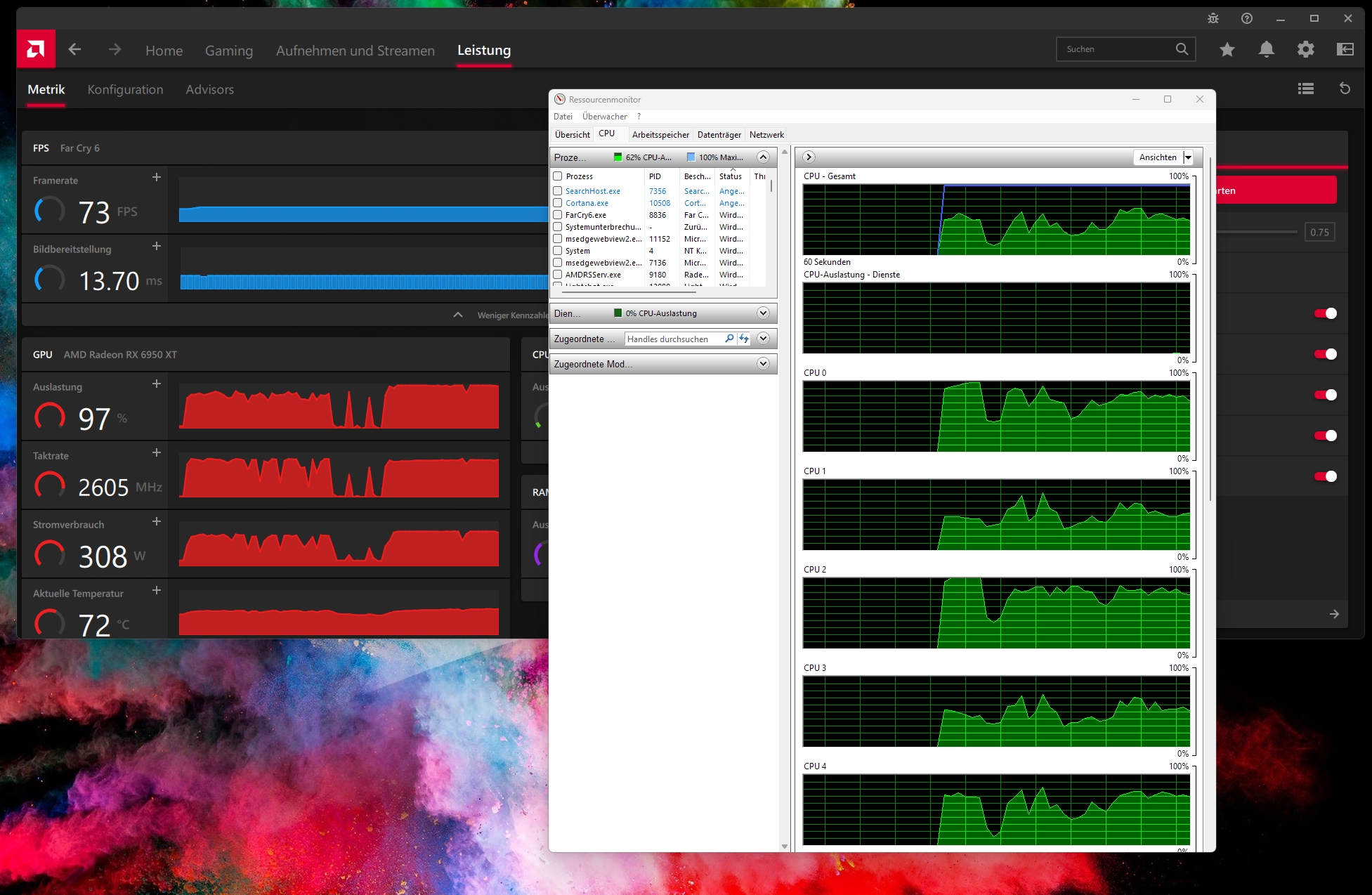1372x895 pixels.
Task: Check the AMDRSServ.exe checkbox
Action: click(x=558, y=275)
